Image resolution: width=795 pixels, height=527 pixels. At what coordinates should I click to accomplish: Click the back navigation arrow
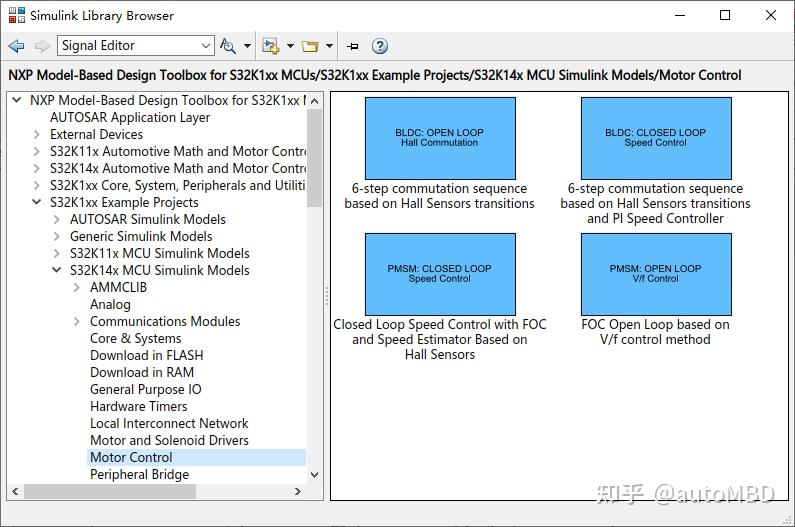(x=16, y=46)
